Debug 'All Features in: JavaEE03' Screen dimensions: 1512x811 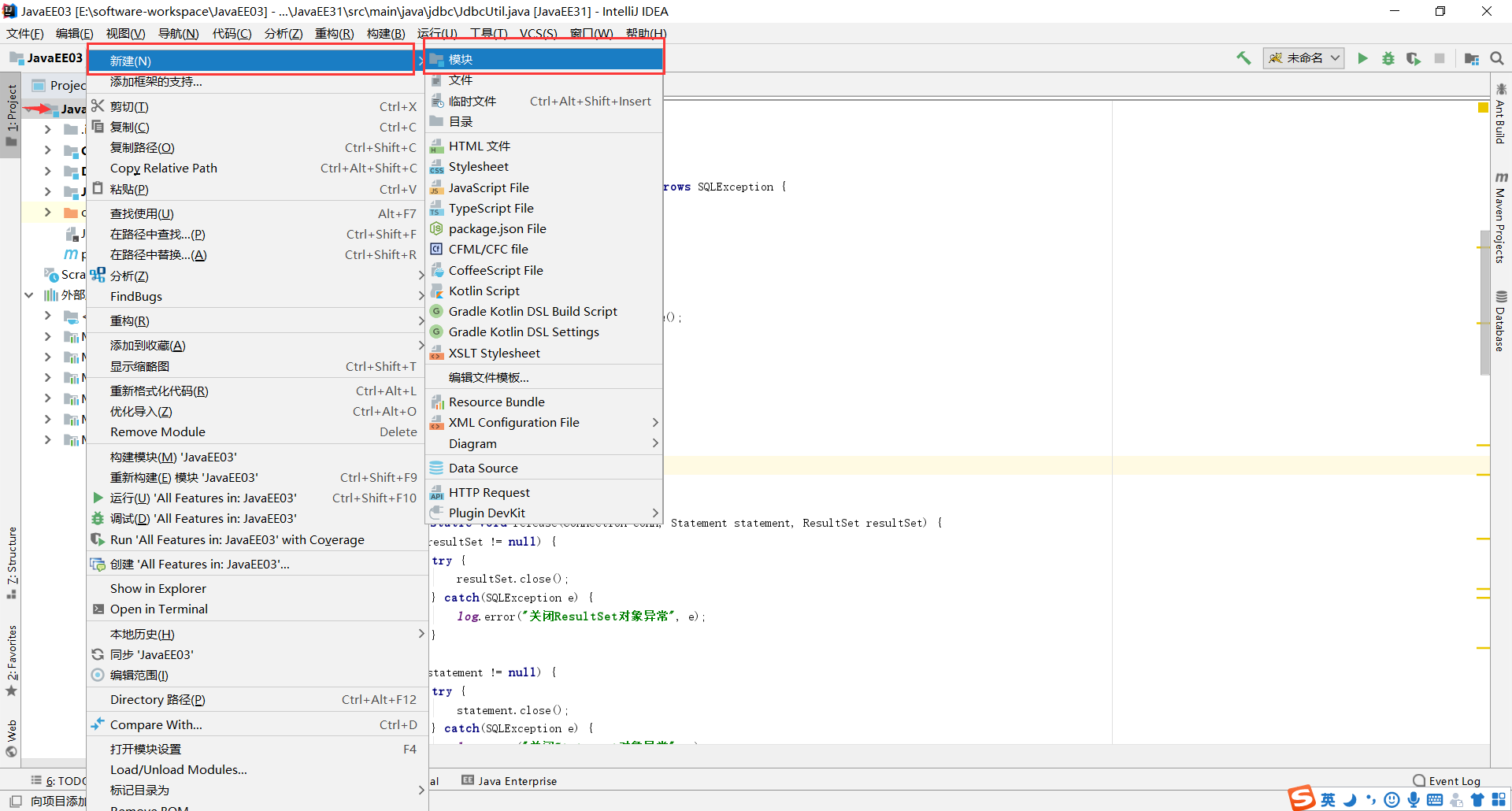click(257, 518)
